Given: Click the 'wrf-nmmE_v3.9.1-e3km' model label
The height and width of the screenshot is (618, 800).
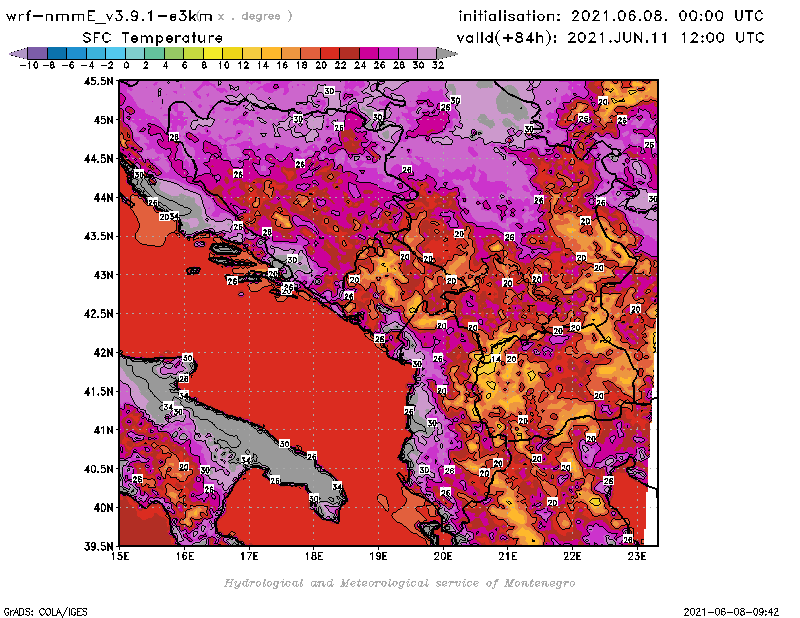Looking at the screenshot, I should click(x=109, y=16).
